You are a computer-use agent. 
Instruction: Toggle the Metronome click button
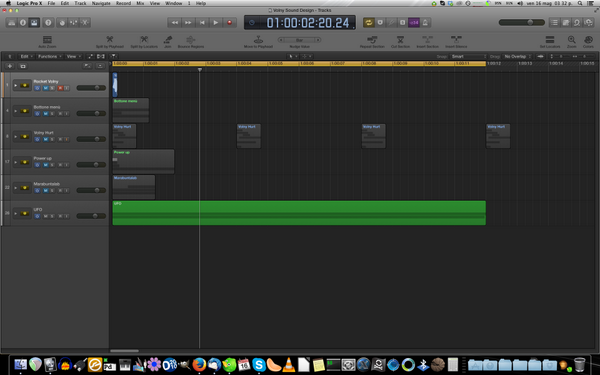425,23
